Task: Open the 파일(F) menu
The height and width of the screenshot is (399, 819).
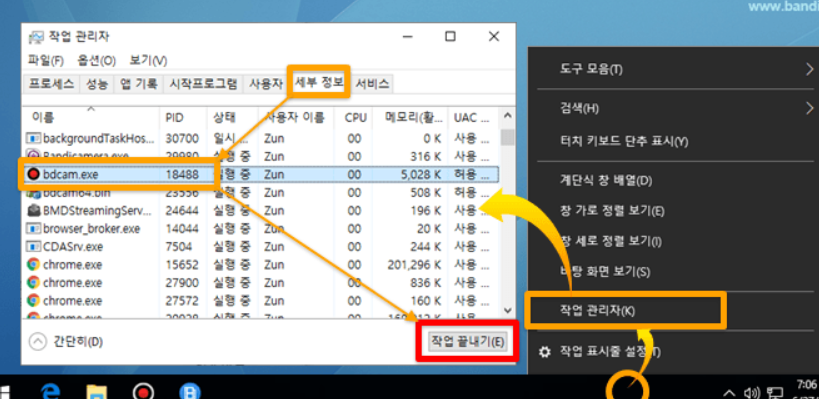Action: pyautogui.click(x=46, y=61)
